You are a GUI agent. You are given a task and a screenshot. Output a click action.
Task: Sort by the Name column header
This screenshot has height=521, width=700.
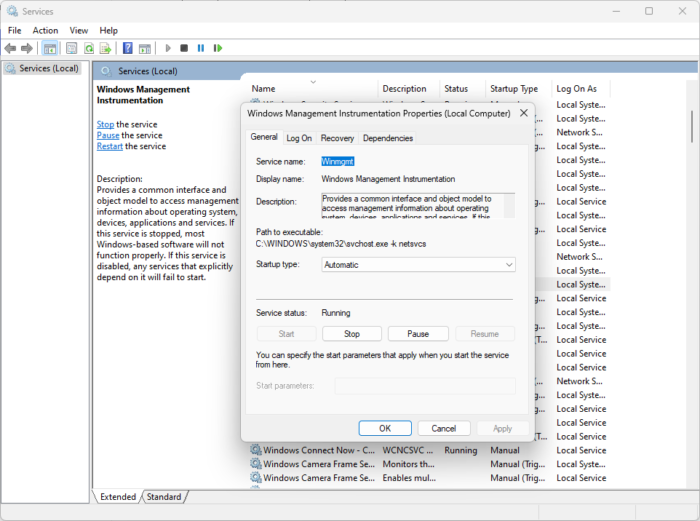(312, 88)
